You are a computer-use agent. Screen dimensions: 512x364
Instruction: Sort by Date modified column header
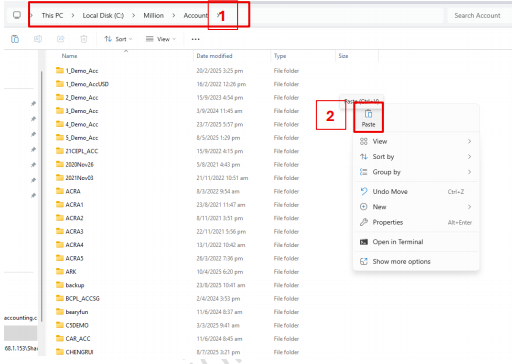(x=214, y=56)
